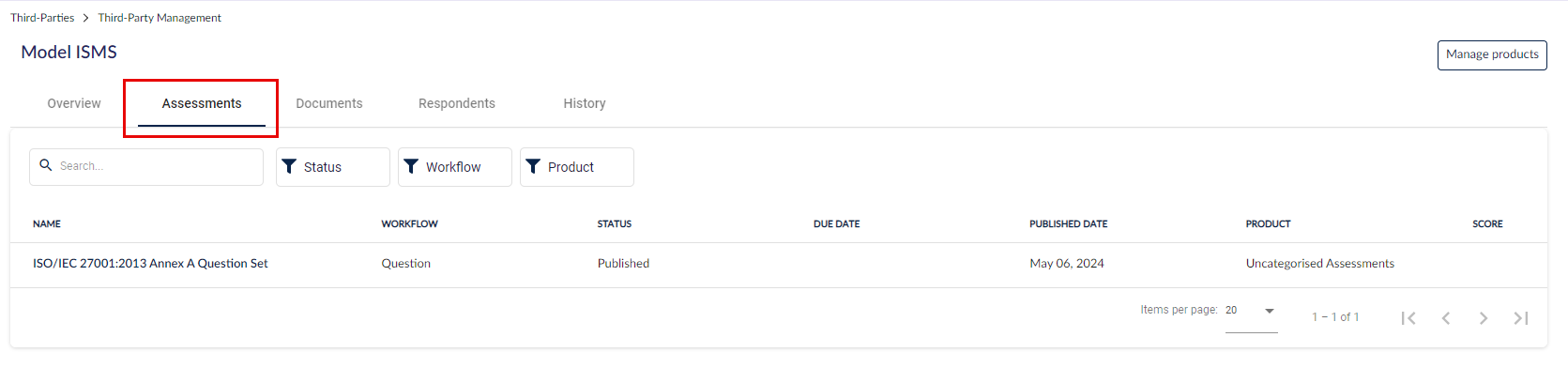Open the Workflow filter dropdown

click(455, 167)
